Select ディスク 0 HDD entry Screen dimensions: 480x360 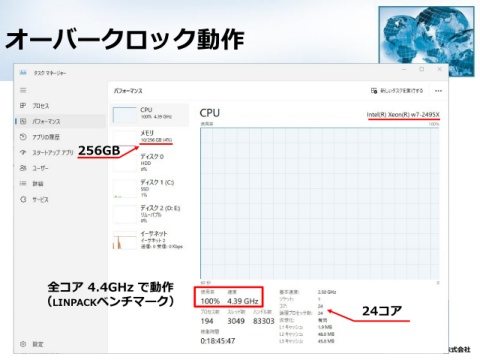(x=149, y=162)
